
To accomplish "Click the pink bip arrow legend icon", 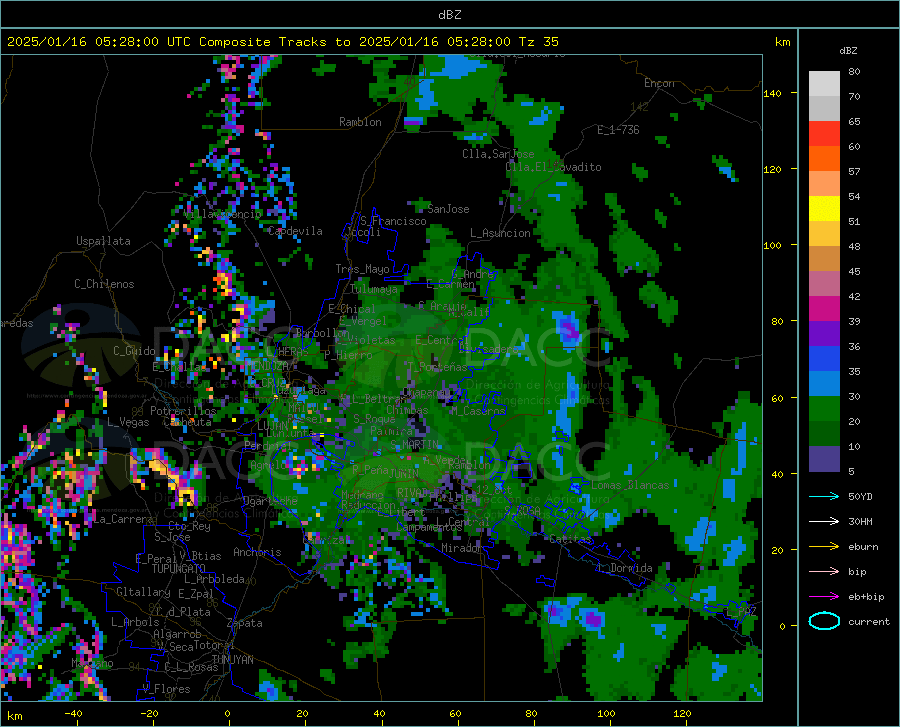I will coord(824,572).
